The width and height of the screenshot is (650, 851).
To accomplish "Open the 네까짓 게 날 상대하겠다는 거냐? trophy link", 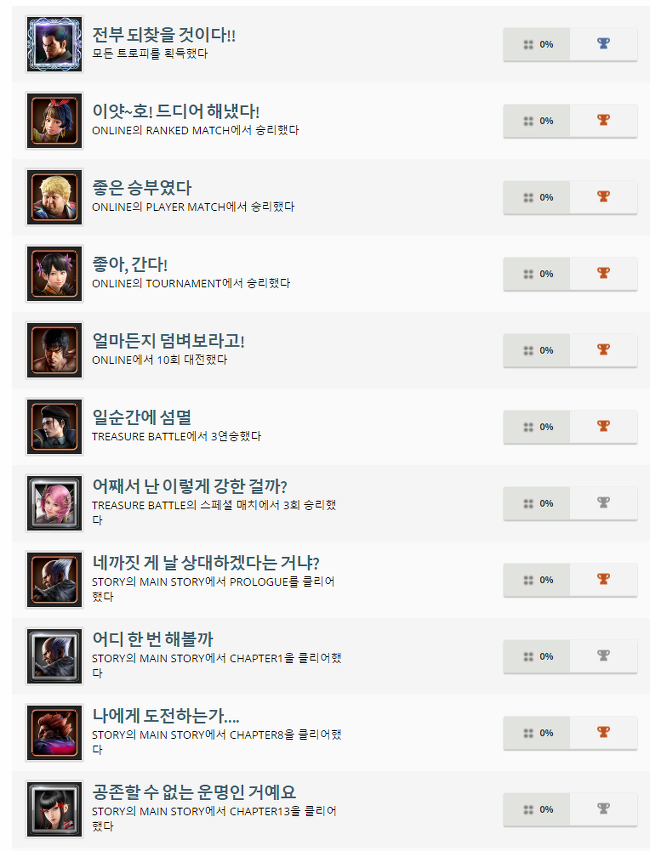I will pyautogui.click(x=206, y=563).
